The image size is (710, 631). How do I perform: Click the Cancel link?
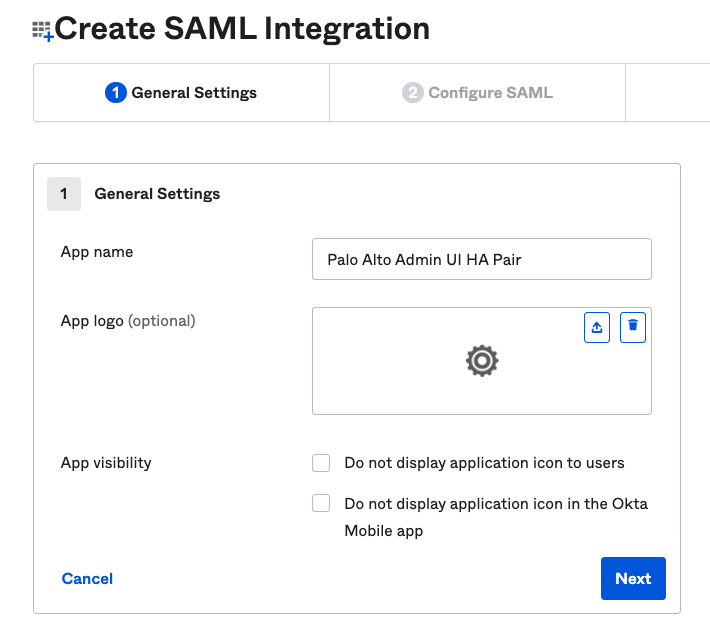[x=87, y=578]
